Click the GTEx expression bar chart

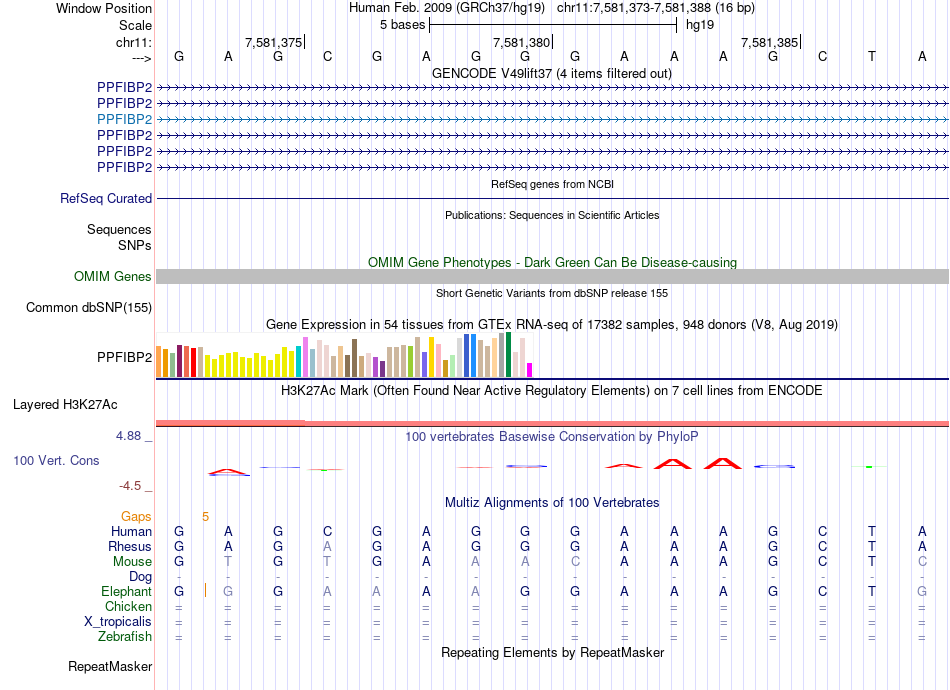(x=344, y=355)
